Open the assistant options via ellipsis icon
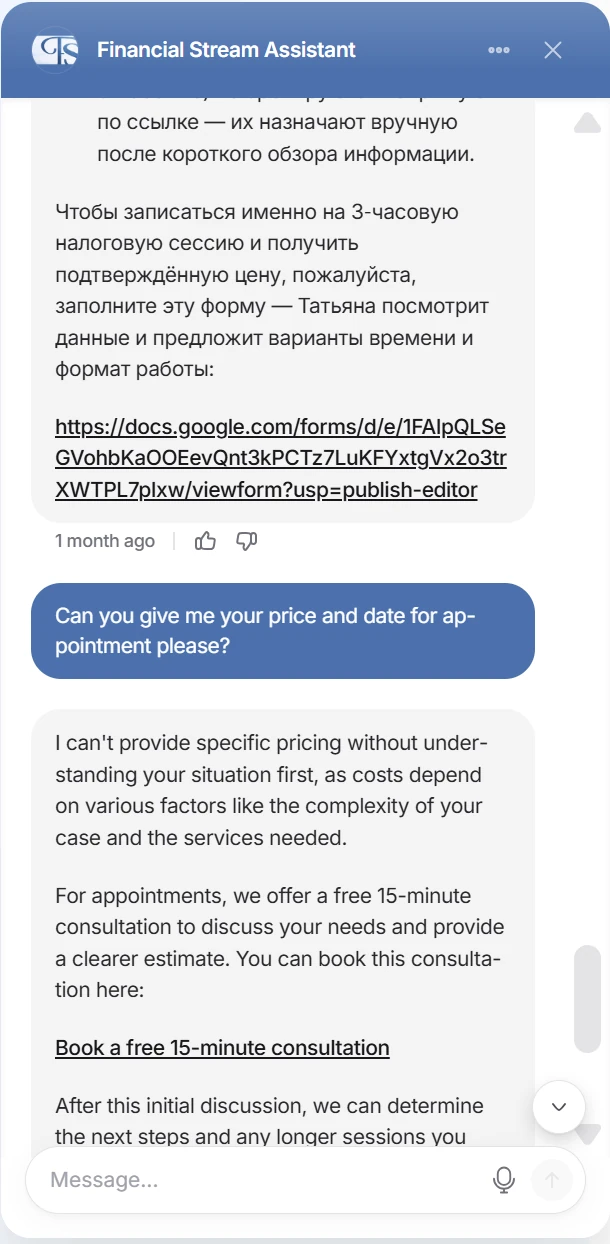The width and height of the screenshot is (610, 1244). click(499, 49)
